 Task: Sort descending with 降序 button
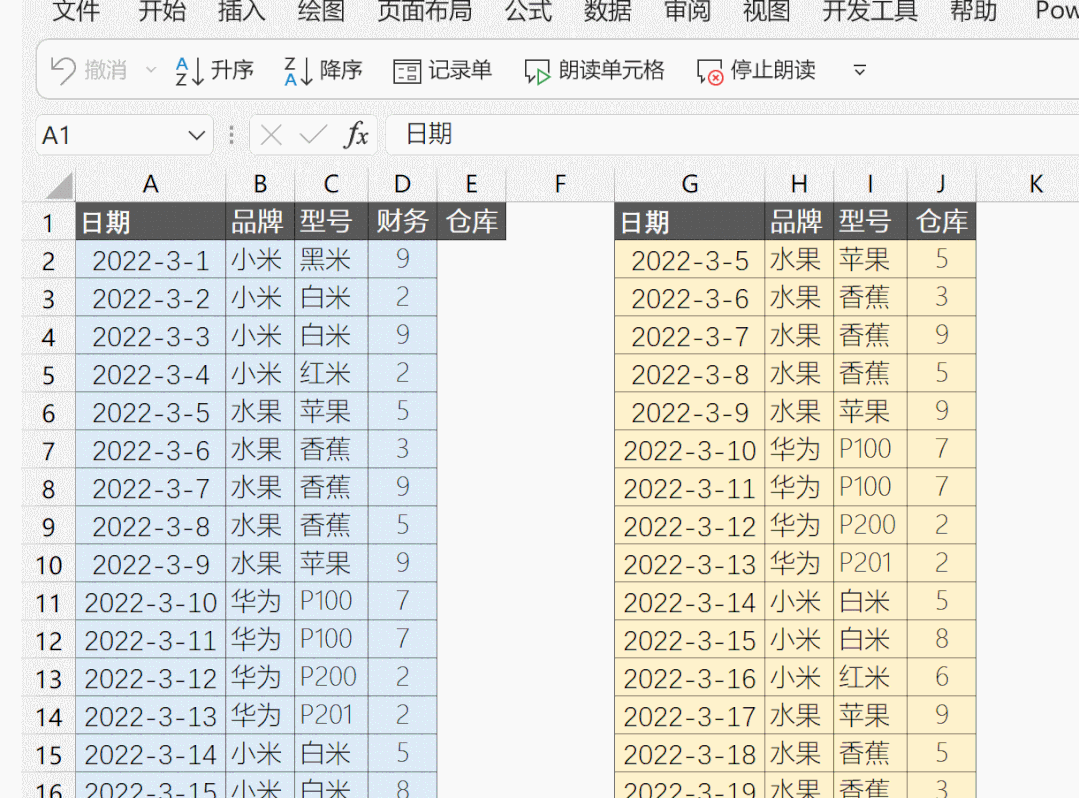323,70
